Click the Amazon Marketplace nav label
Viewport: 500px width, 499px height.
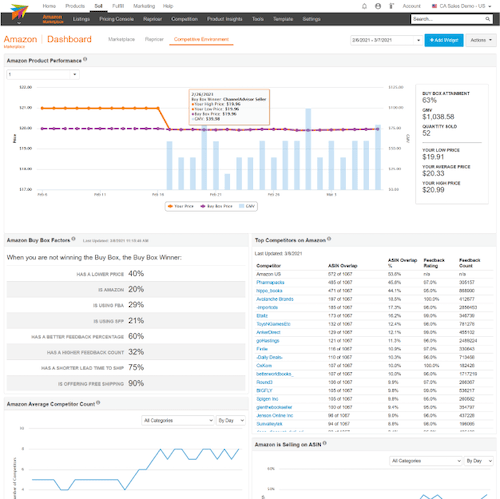tap(53, 19)
